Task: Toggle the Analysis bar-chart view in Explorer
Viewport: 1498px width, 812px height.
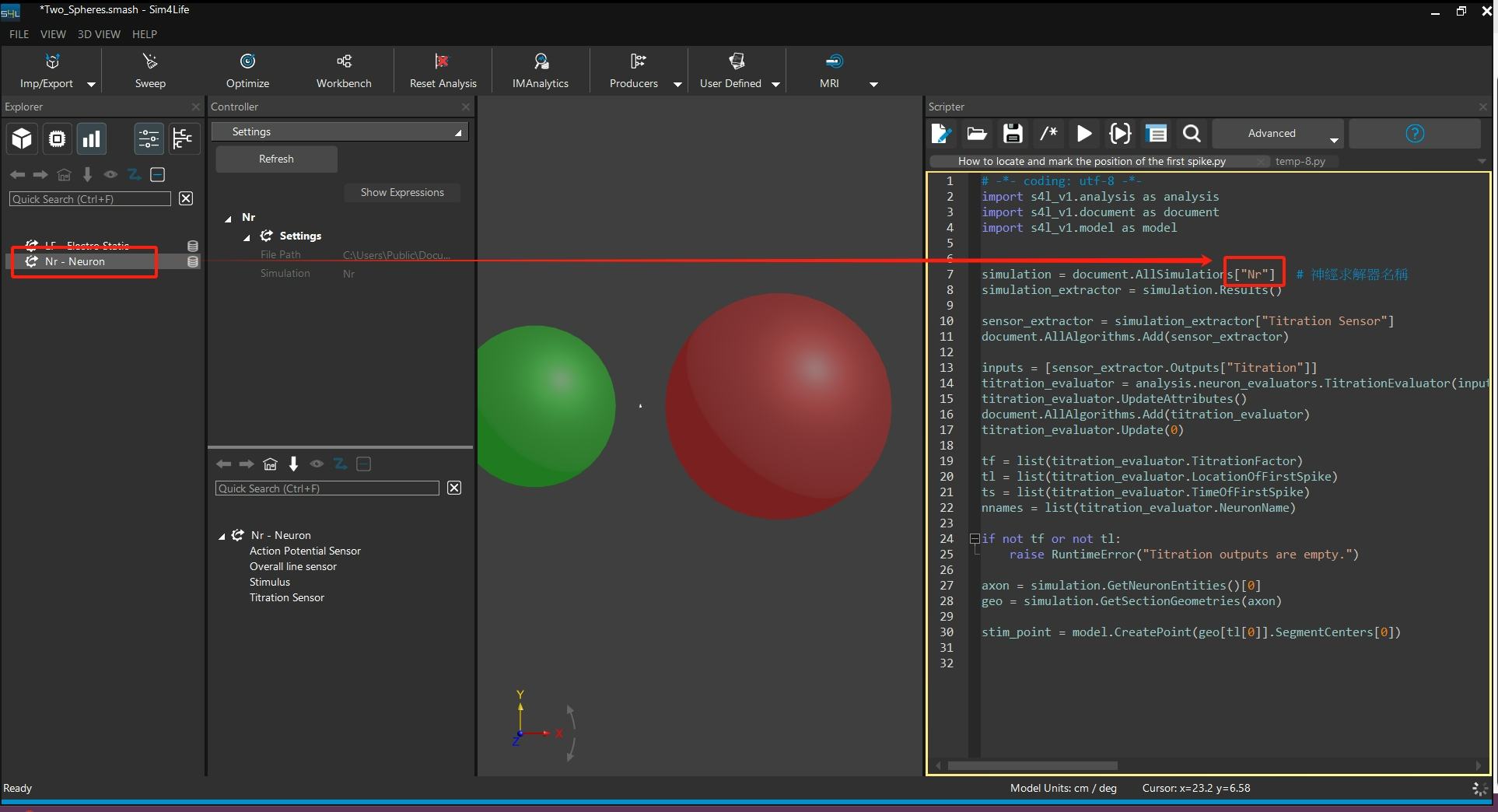Action: click(92, 139)
